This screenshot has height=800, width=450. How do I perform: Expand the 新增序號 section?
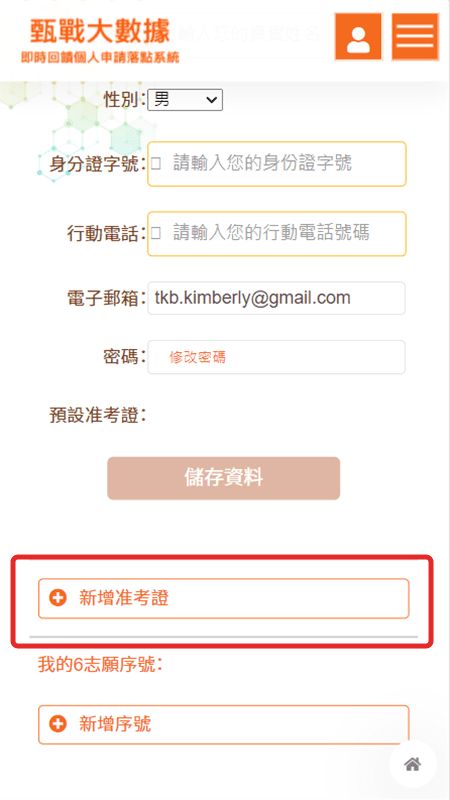[223, 724]
